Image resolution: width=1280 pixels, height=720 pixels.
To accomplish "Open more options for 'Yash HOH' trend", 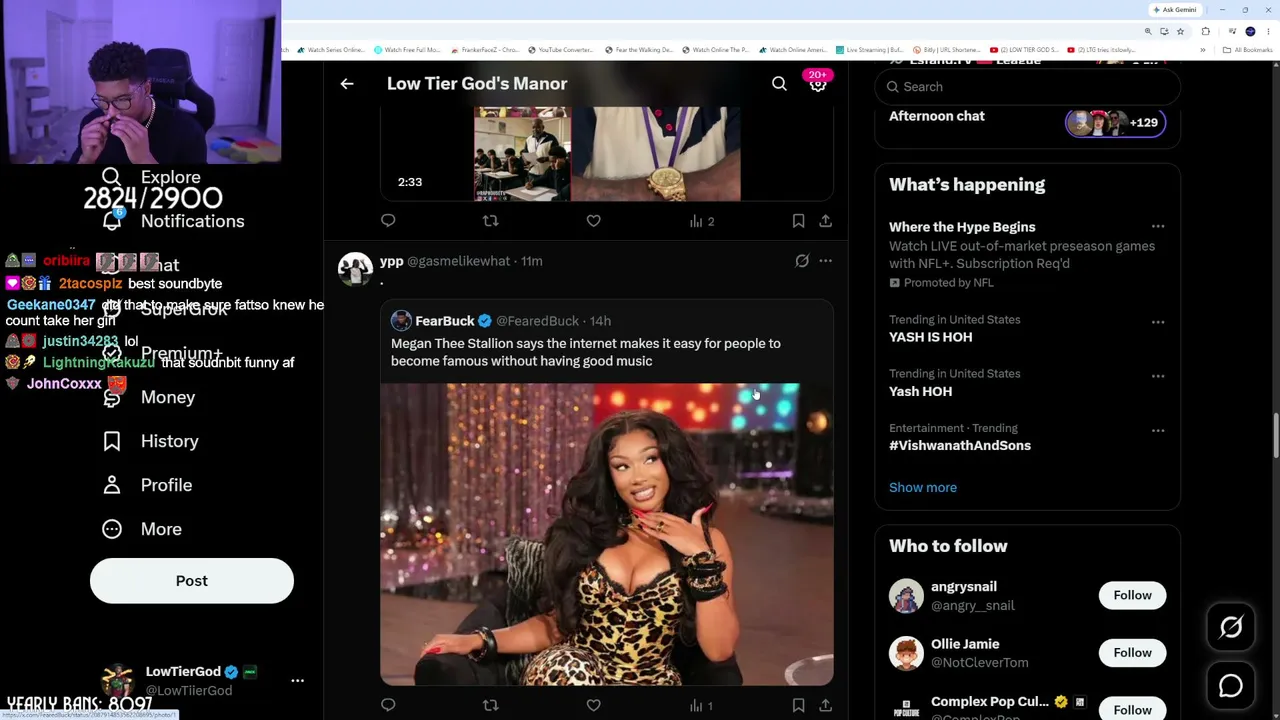I will pyautogui.click(x=1158, y=376).
